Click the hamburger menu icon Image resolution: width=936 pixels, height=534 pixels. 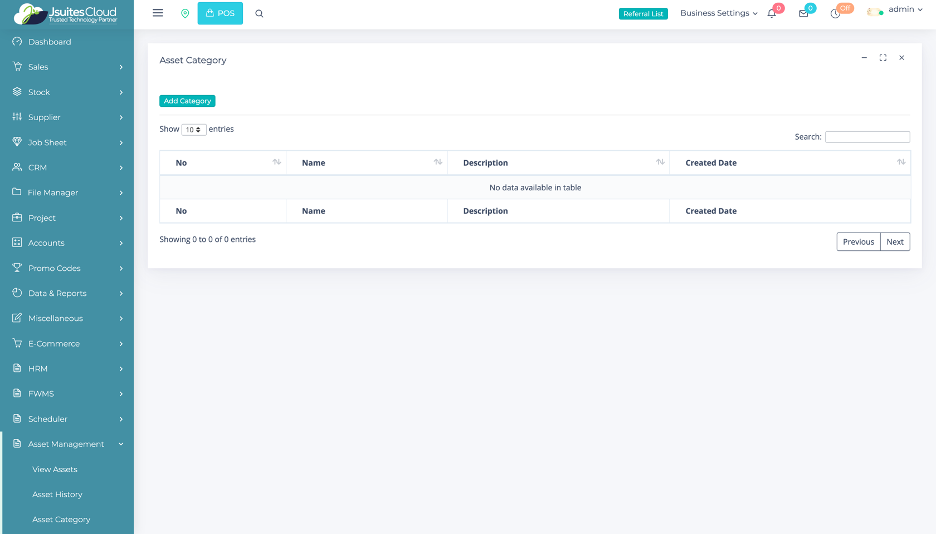(158, 13)
